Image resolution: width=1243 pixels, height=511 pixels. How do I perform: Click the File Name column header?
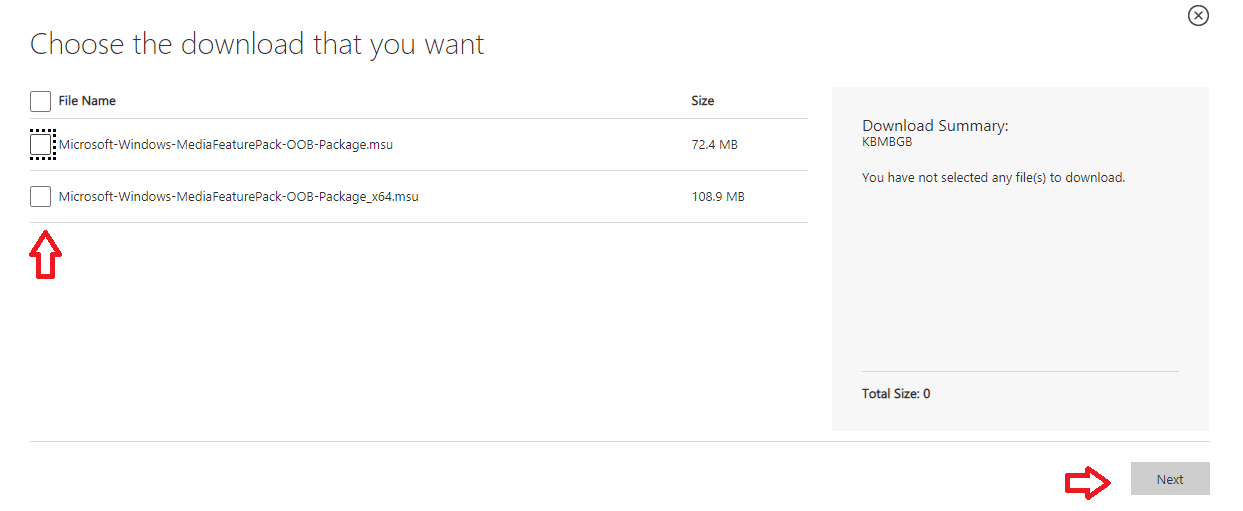pos(87,101)
